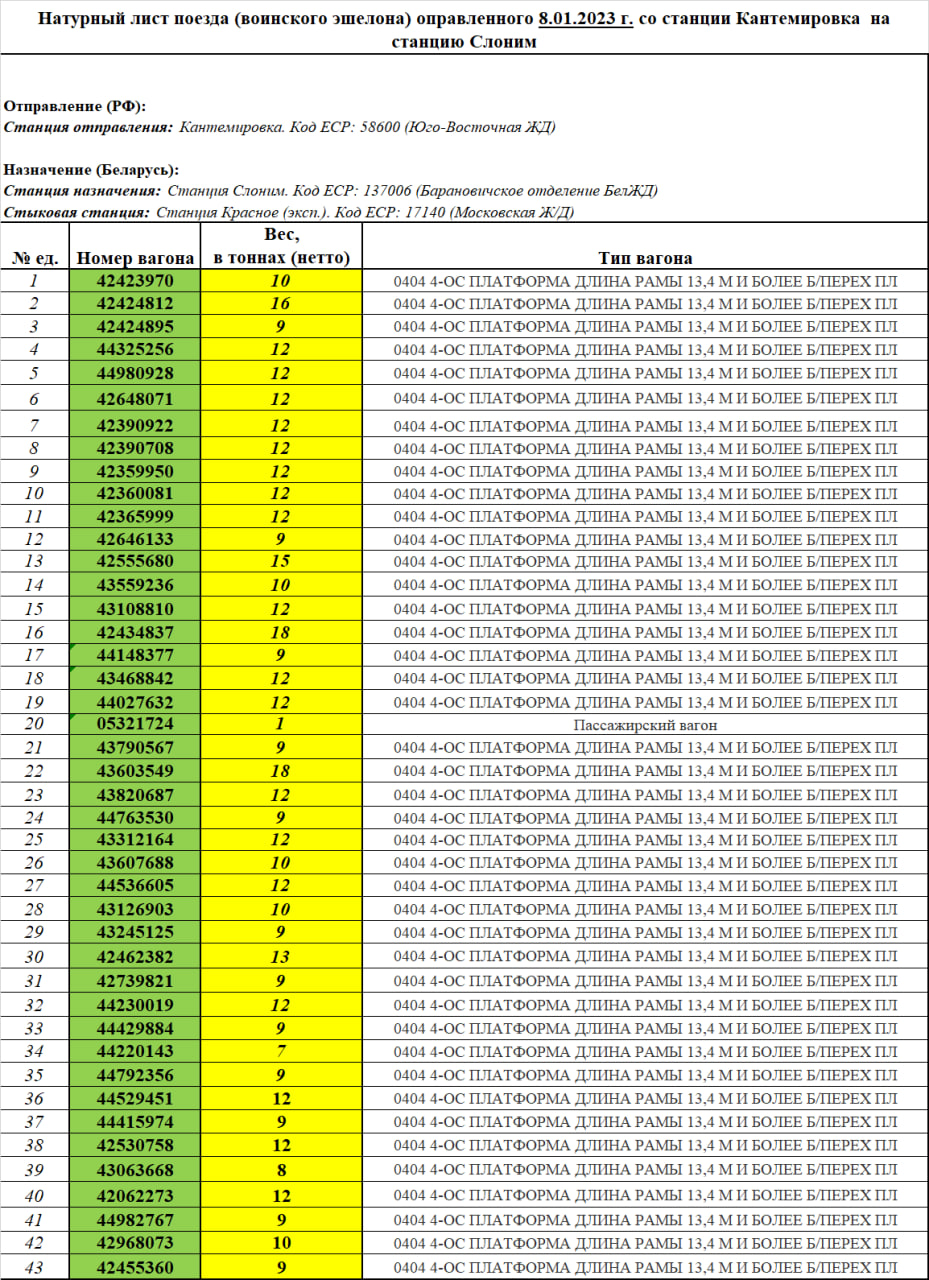The width and height of the screenshot is (929, 1280).
Task: Click wagon number cell 05321724
Action: [x=135, y=724]
